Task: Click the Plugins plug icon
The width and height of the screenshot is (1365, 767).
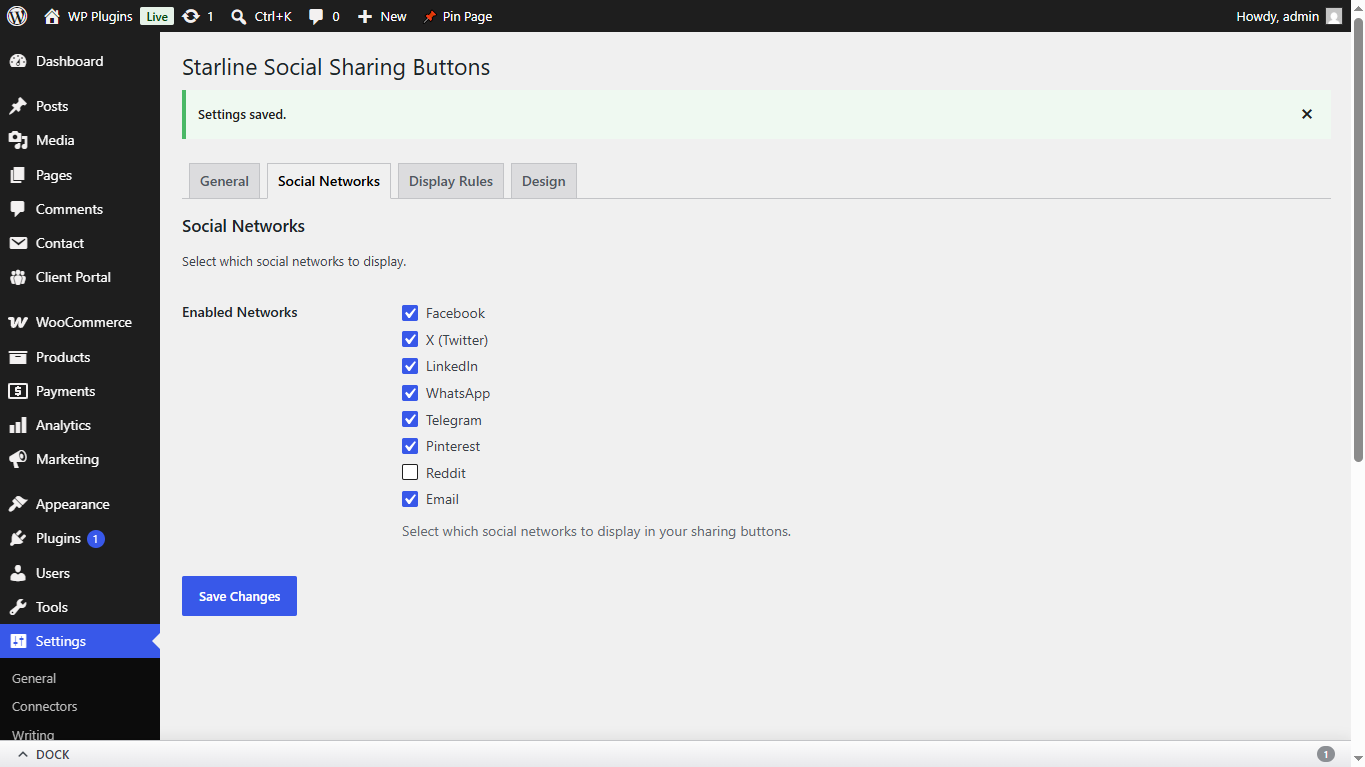Action: point(18,538)
